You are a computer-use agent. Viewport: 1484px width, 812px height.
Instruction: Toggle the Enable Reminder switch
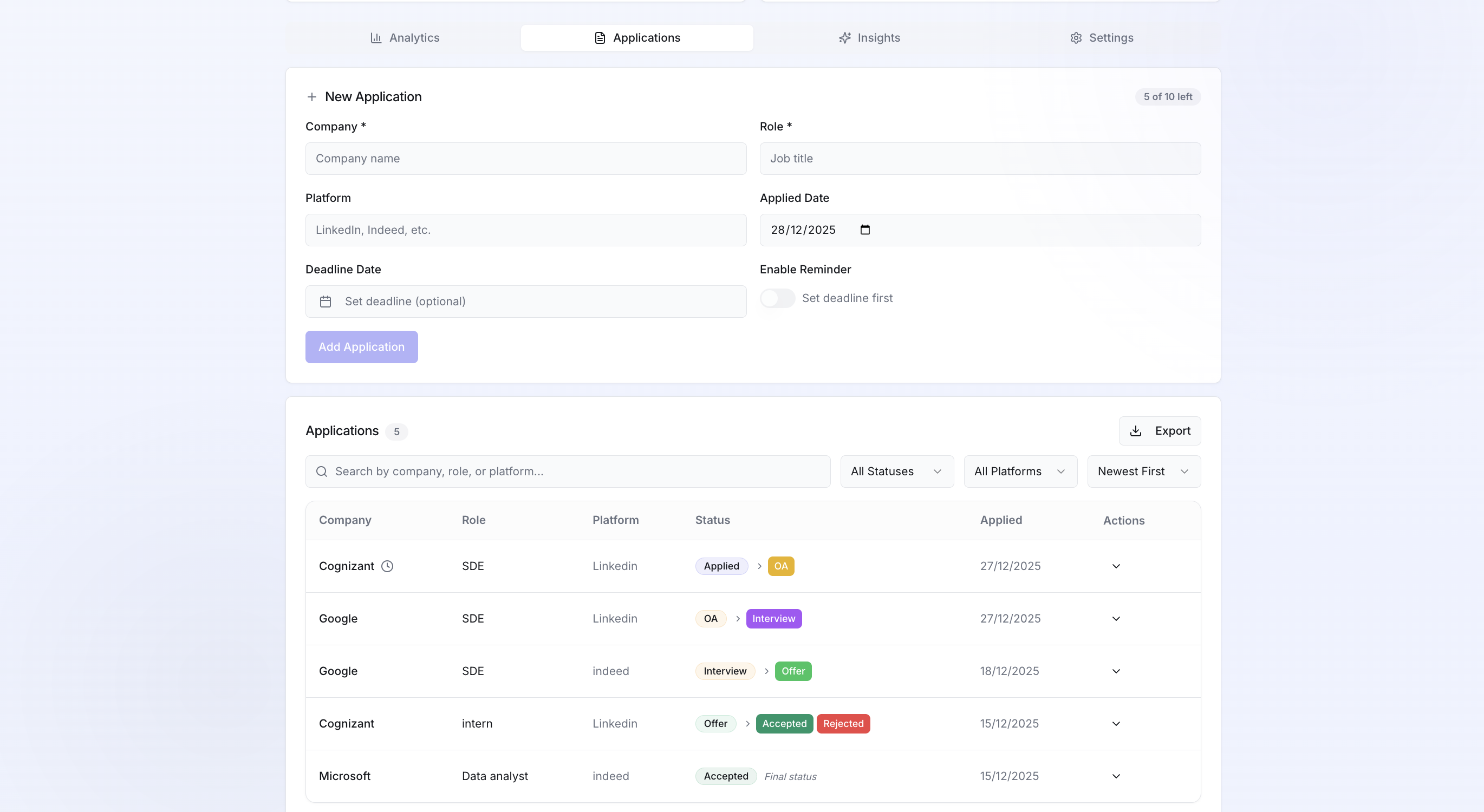click(777, 298)
